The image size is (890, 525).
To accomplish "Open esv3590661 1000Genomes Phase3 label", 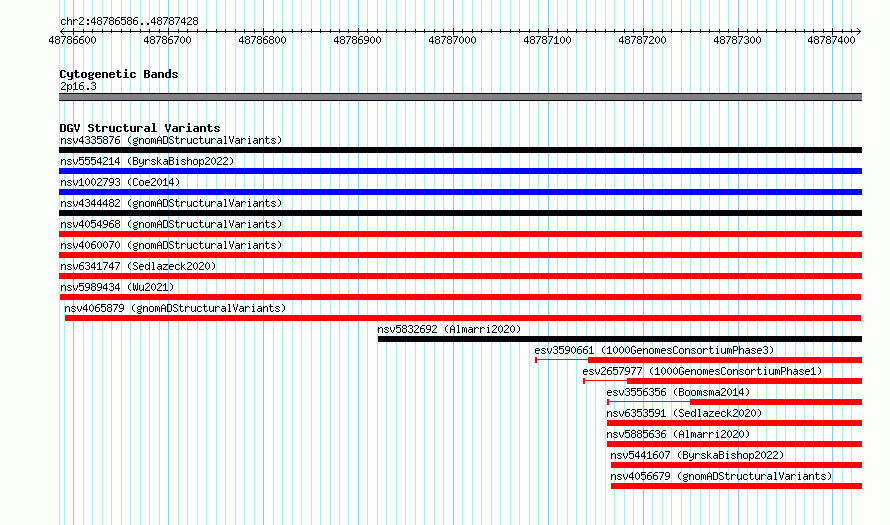I will pos(654,350).
